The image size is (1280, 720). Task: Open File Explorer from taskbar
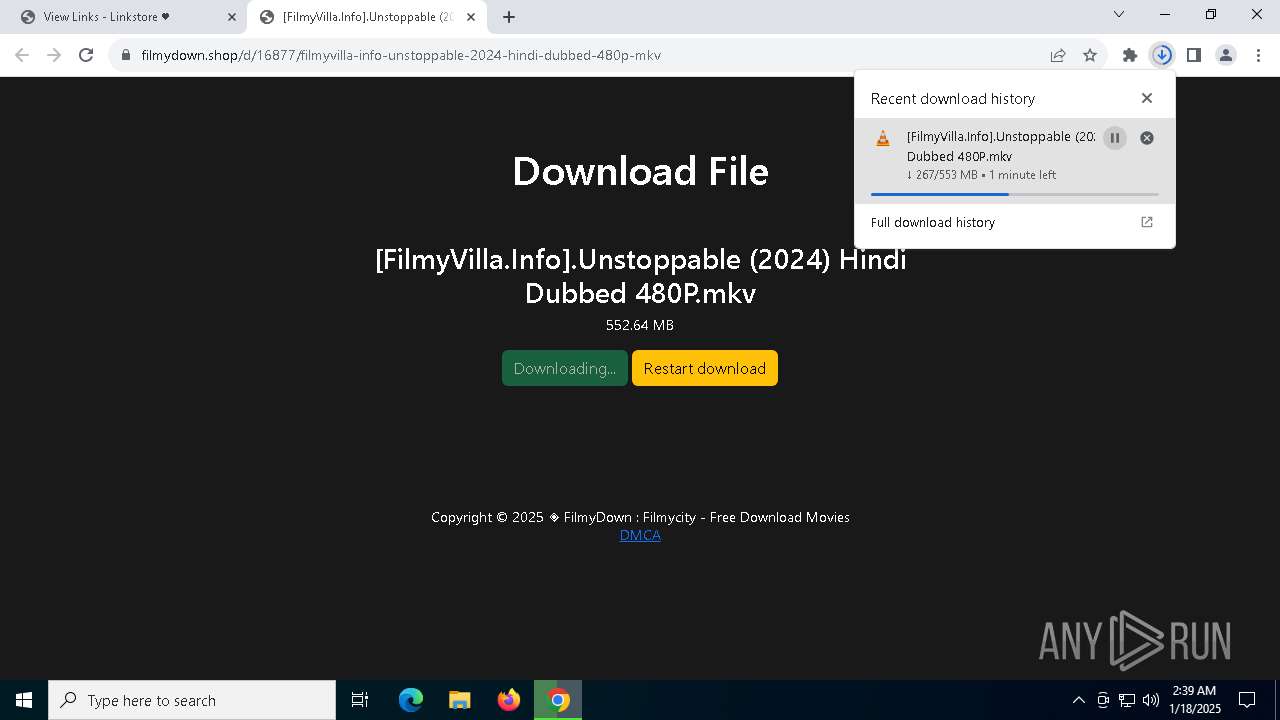[459, 700]
